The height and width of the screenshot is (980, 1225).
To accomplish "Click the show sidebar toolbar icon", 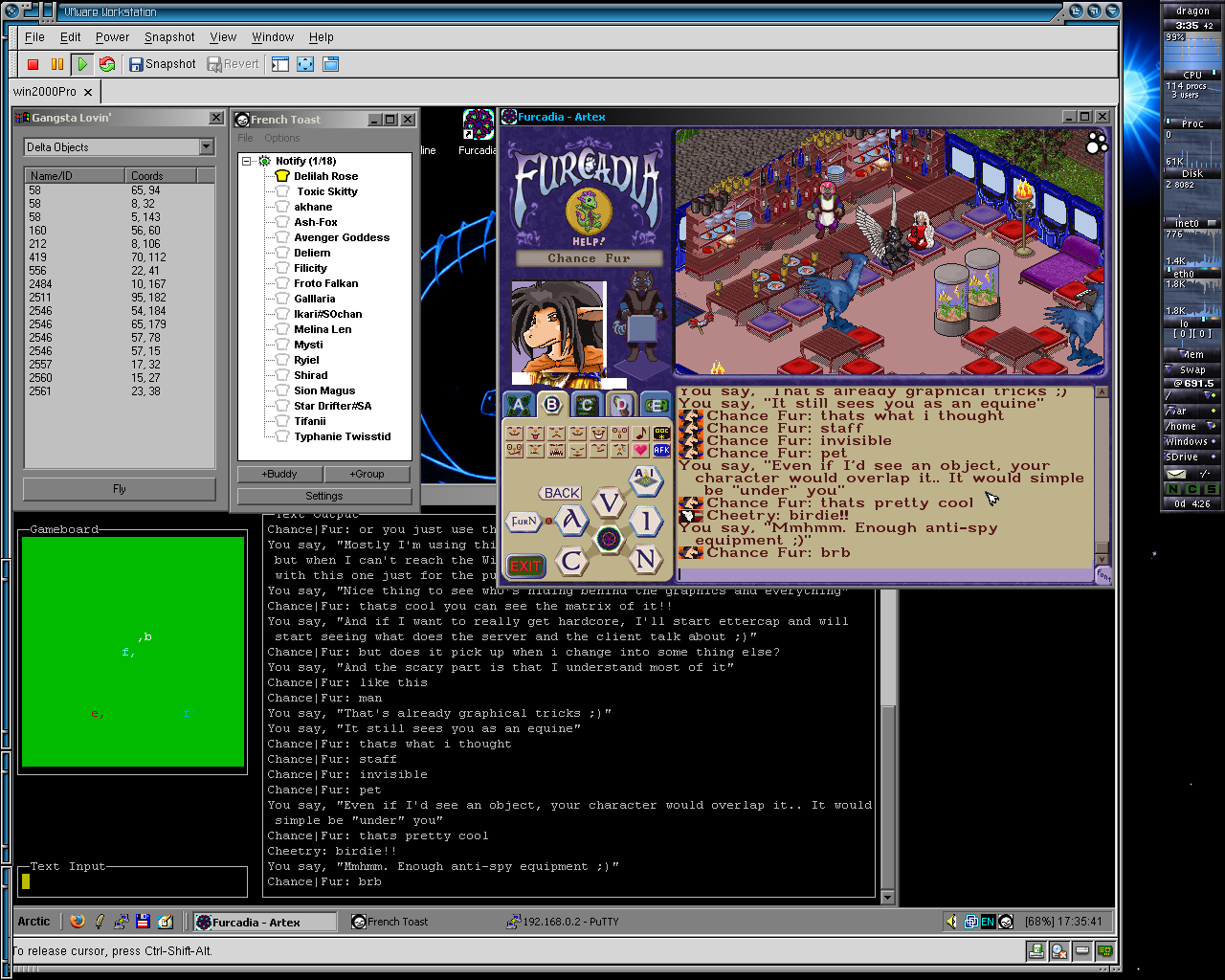I will coord(280,64).
